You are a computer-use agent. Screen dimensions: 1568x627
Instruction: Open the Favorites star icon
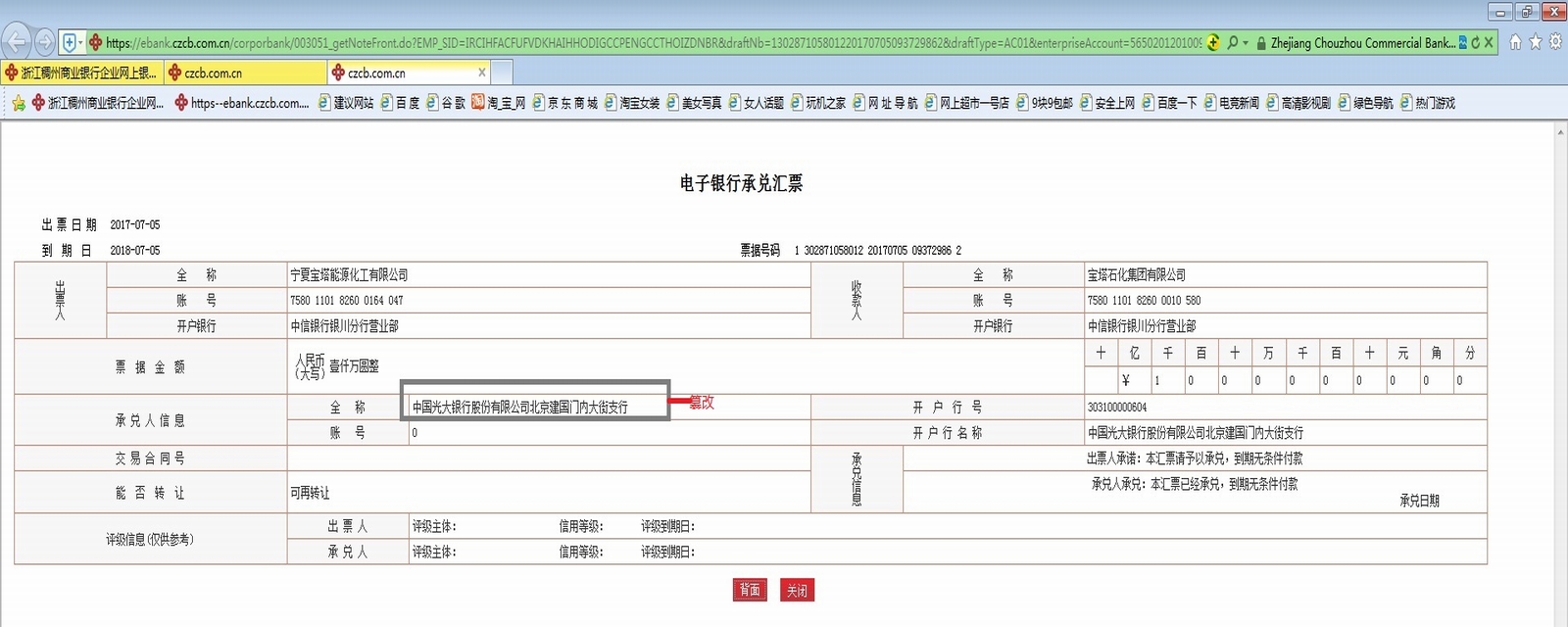pos(1535,42)
